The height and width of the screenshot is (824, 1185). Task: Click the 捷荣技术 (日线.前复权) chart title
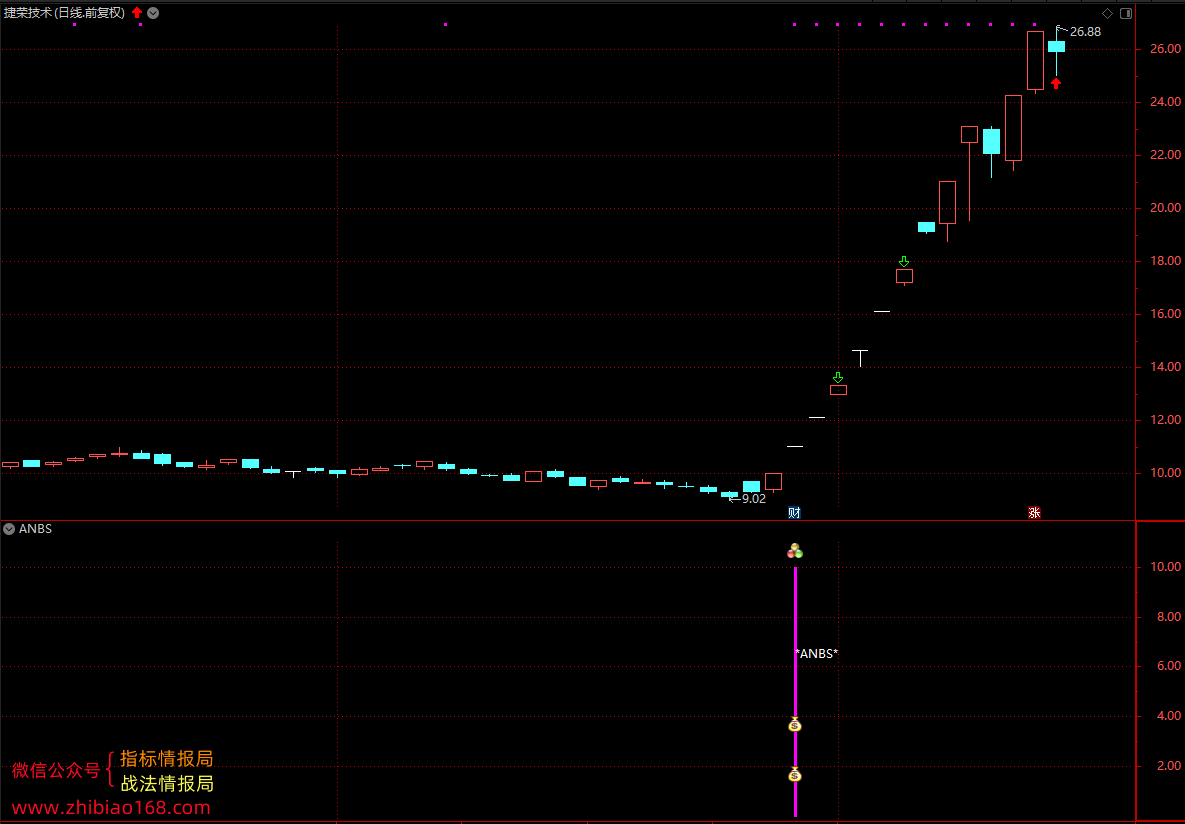point(65,13)
